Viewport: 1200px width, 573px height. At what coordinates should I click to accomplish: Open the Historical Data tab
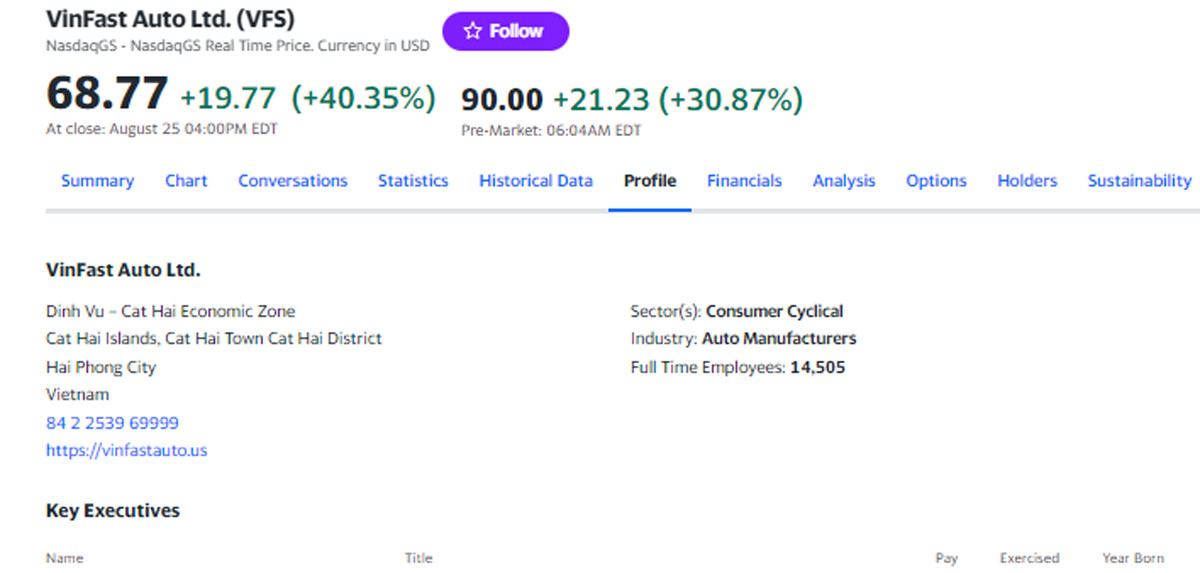click(536, 181)
